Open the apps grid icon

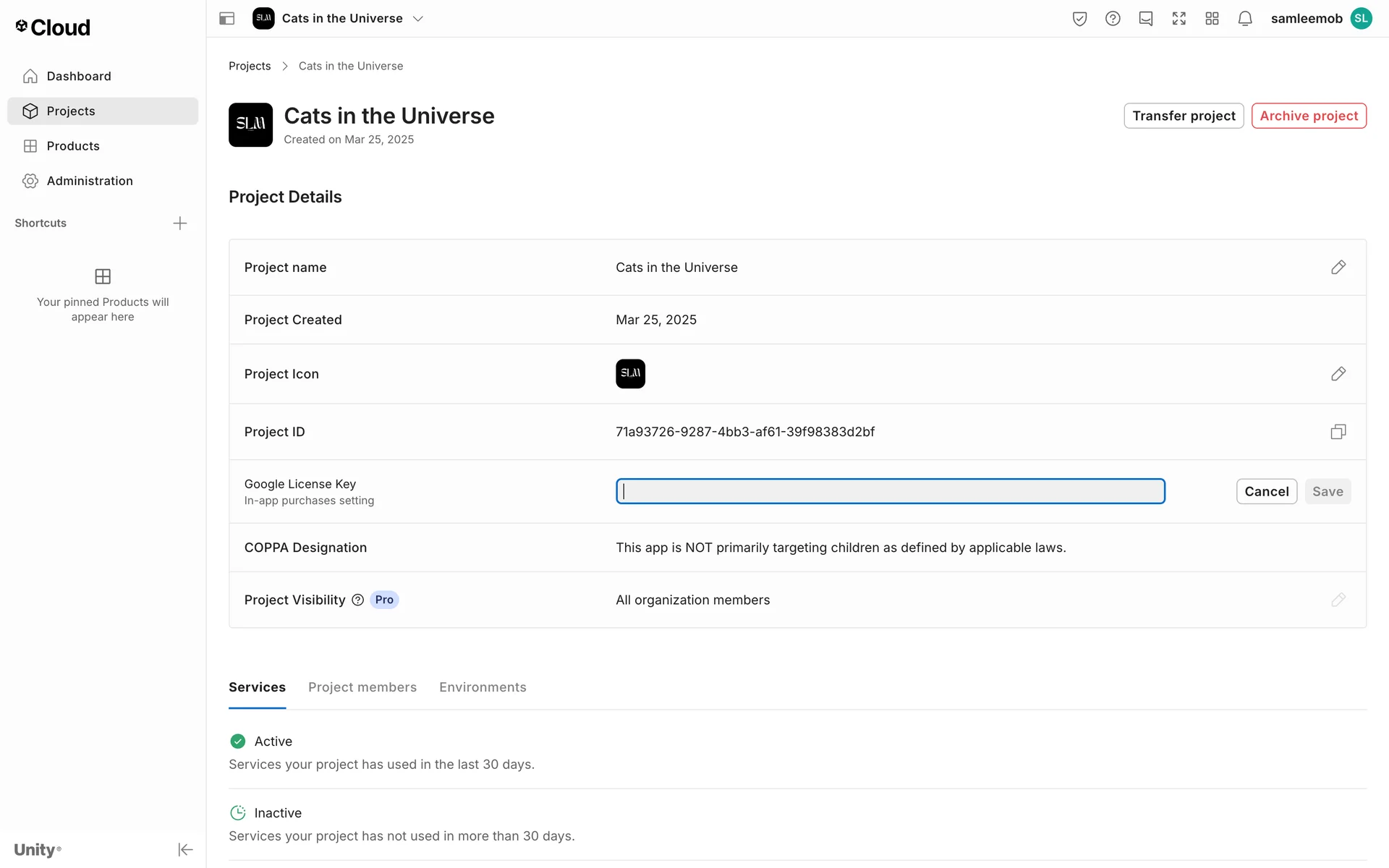1212,19
